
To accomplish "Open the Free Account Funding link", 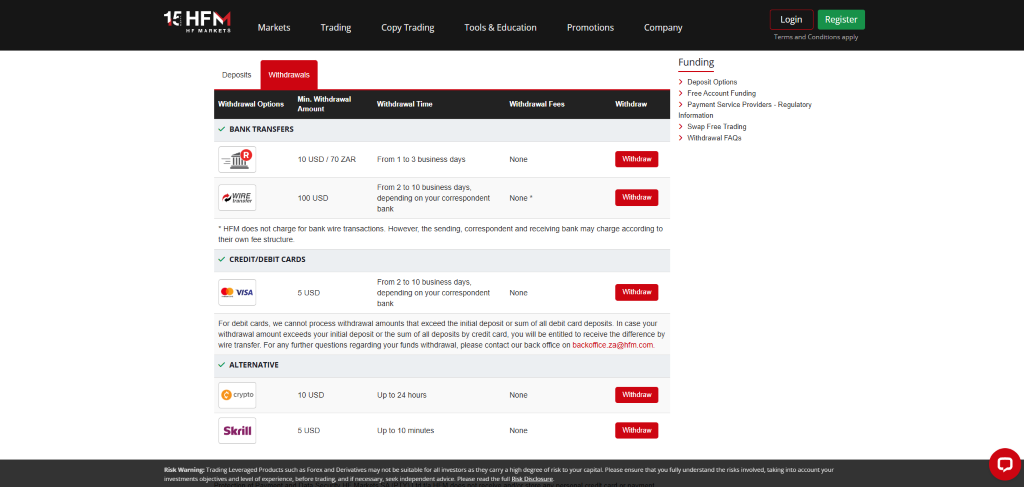I will coord(722,93).
